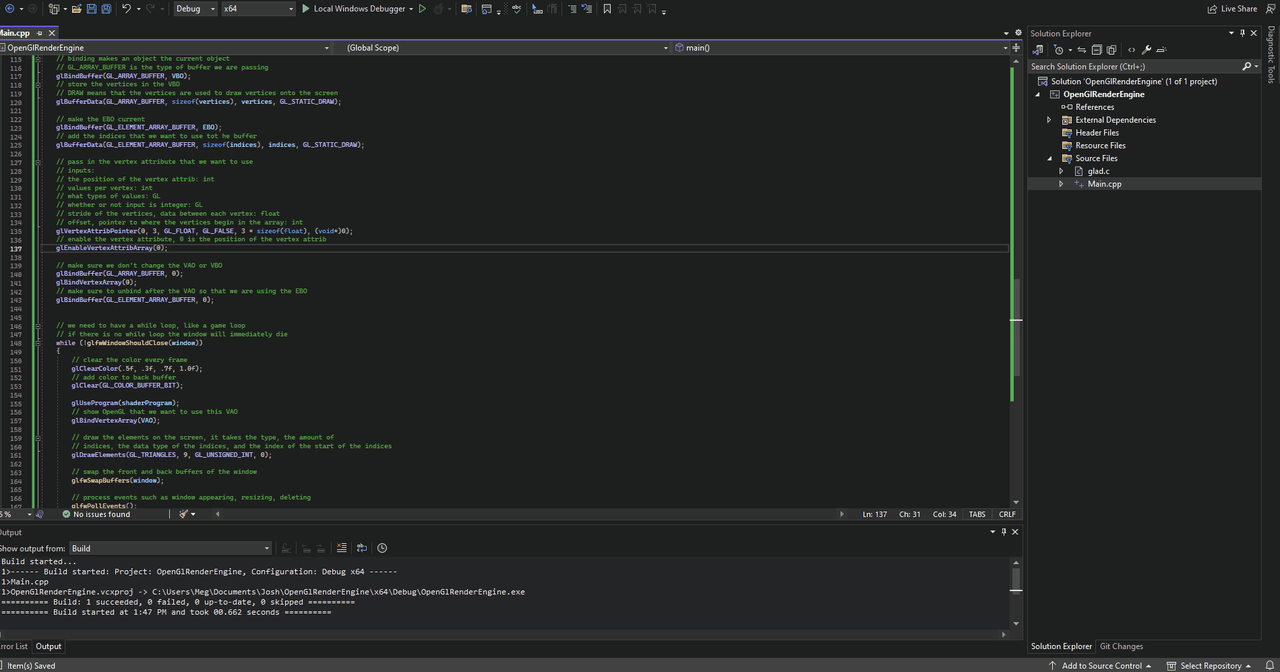Select the References item in Solution Explorer
1280x672 pixels.
click(1094, 107)
